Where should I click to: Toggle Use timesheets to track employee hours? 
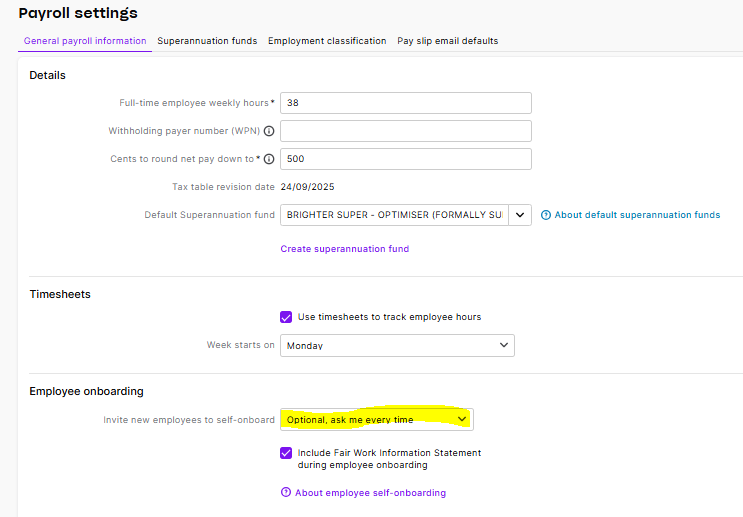pos(287,317)
